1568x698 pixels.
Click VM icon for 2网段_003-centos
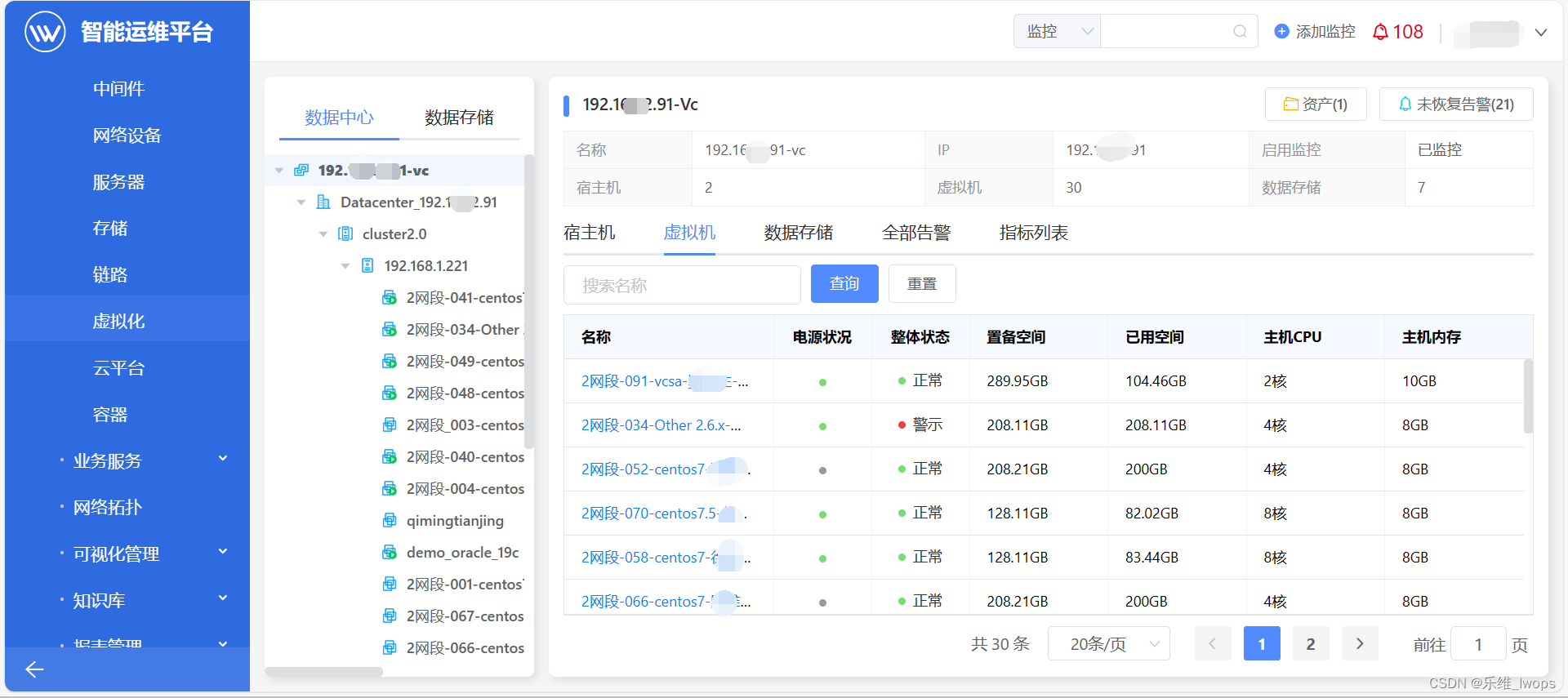click(x=390, y=425)
